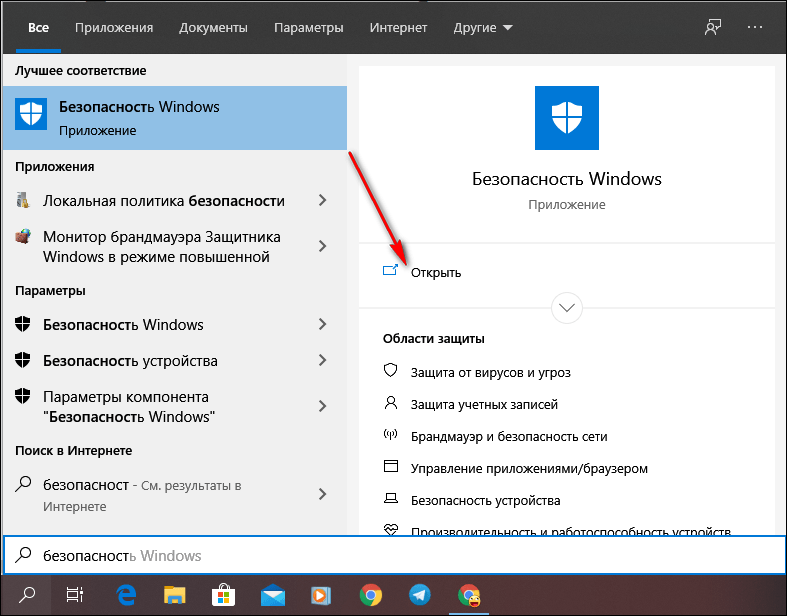Click the person icon for account protection

390,403
